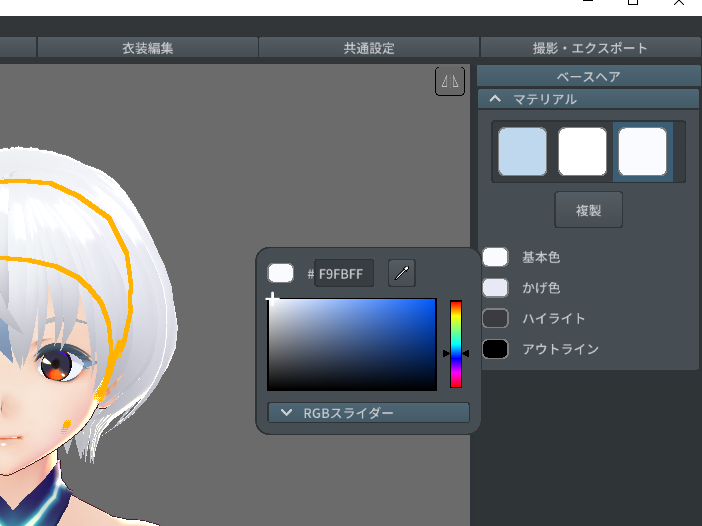Viewport: 702px width, 526px height.
Task: Select the middle white material thumbnail
Action: (x=582, y=152)
